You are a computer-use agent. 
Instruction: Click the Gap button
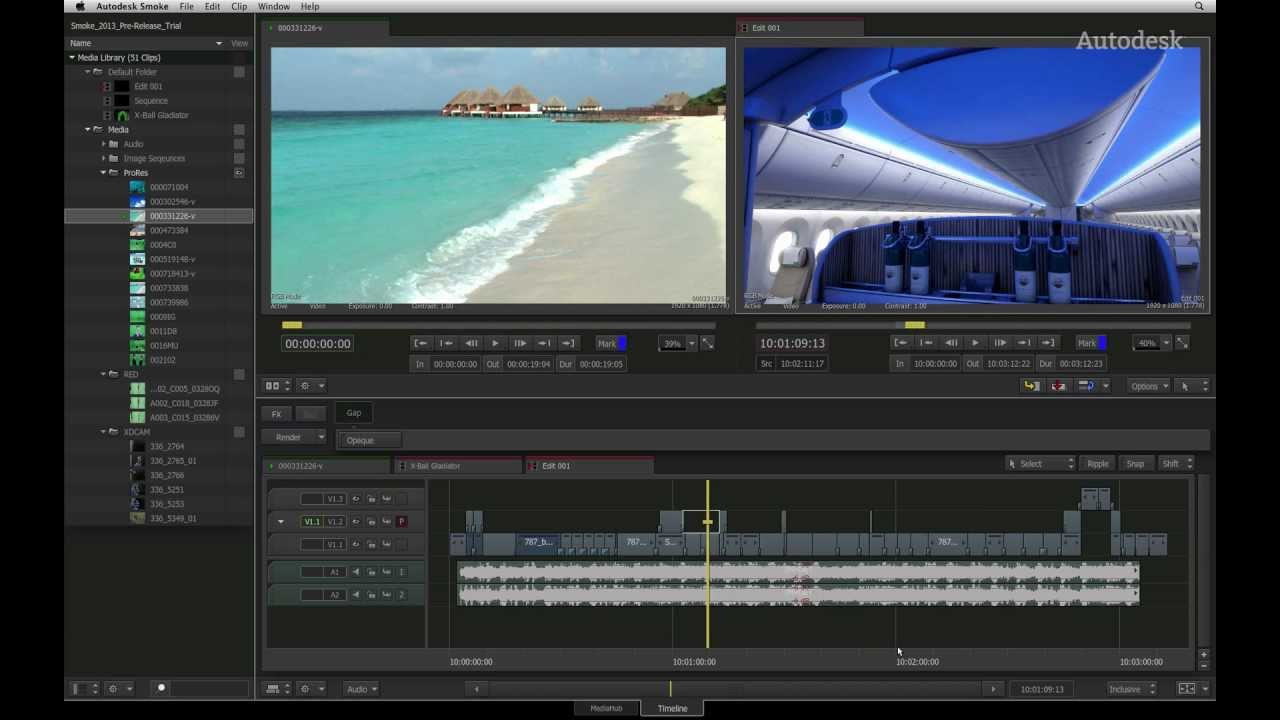(354, 413)
